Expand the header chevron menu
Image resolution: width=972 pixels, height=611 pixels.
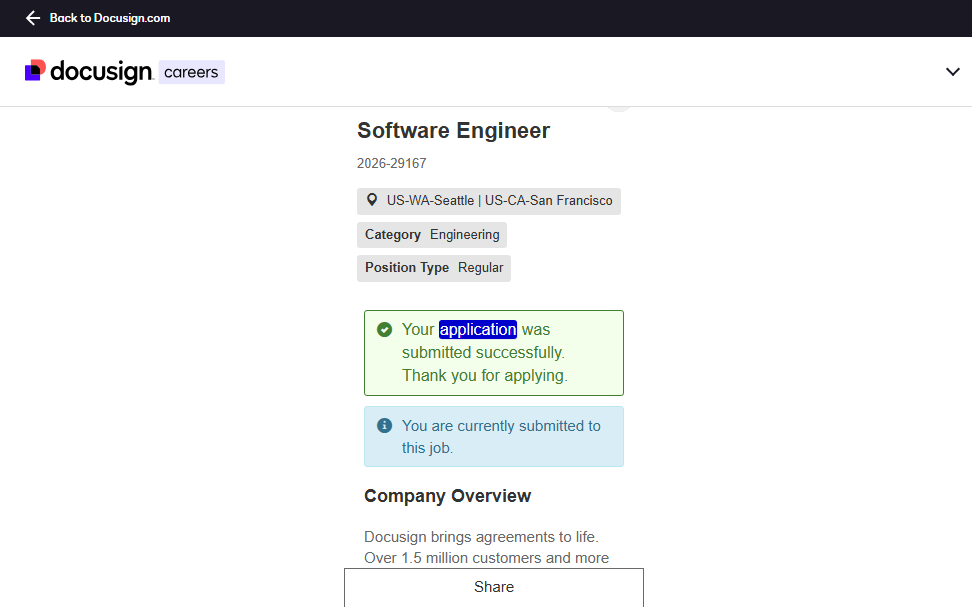[952, 72]
